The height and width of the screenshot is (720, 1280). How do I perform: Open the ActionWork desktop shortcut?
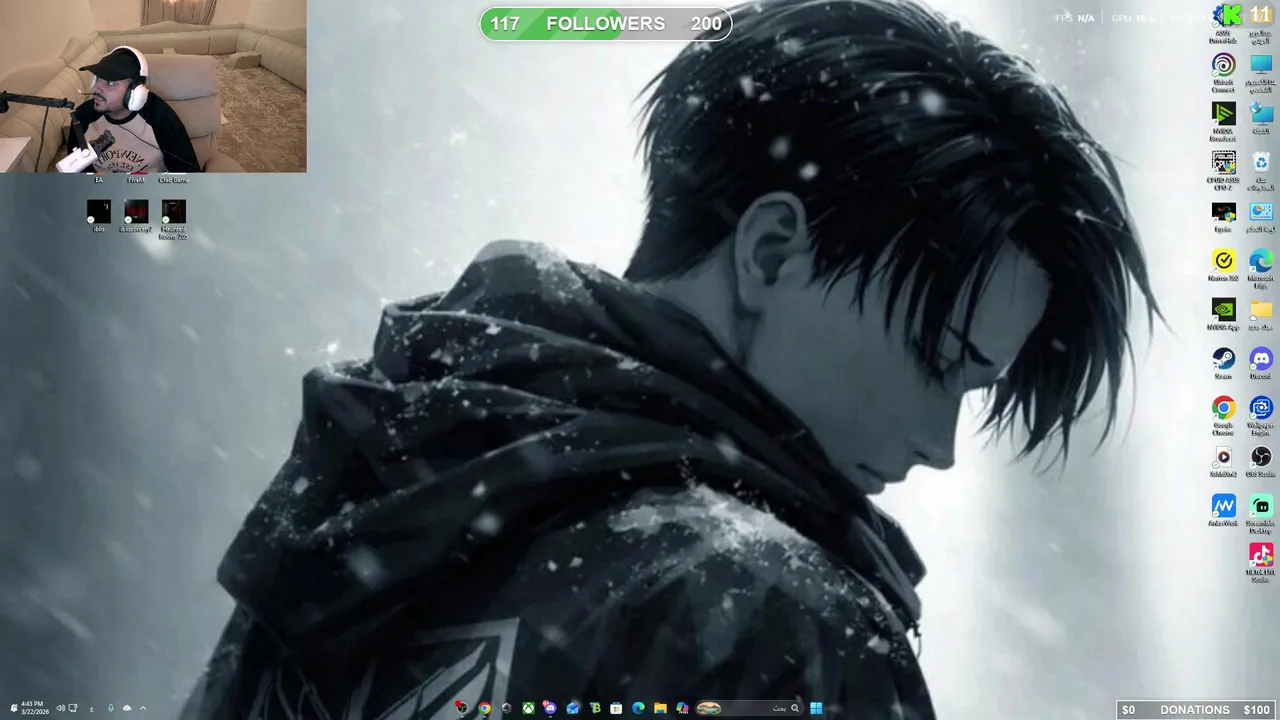pos(1223,511)
